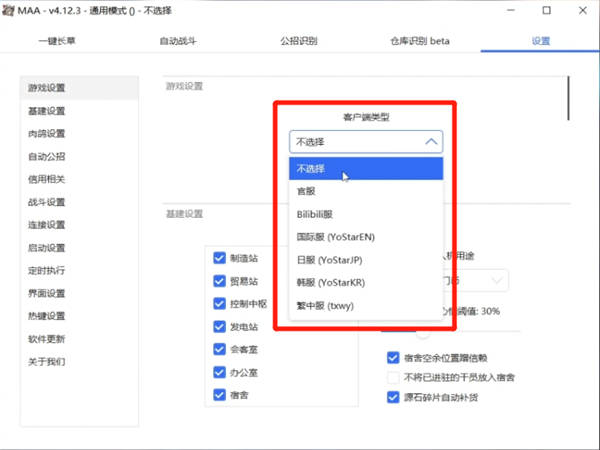Click the settings vertical scrollbar
The height and width of the screenshot is (450, 600).
[568, 100]
